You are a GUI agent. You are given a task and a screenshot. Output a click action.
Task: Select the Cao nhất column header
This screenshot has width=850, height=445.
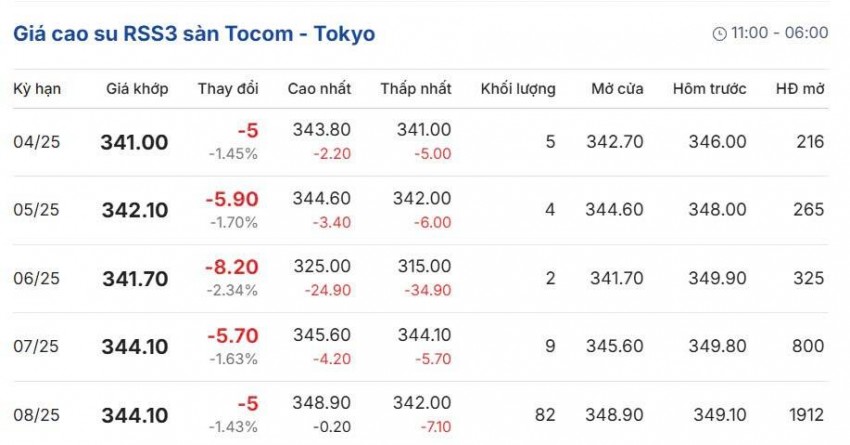point(319,89)
